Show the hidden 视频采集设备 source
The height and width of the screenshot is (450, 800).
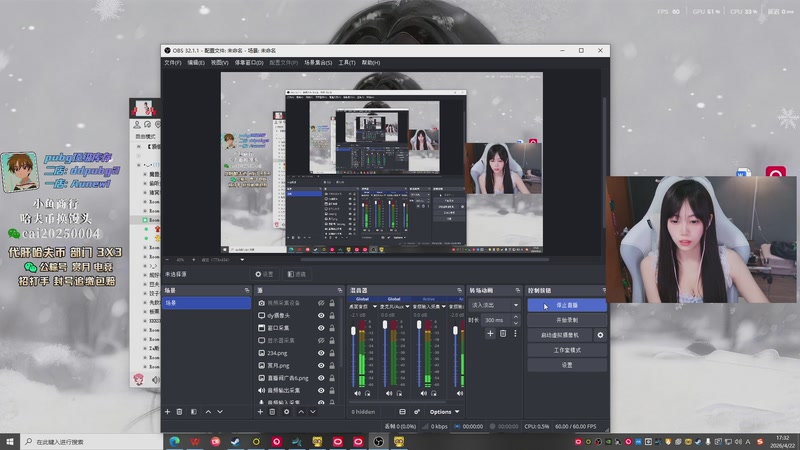click(321, 303)
